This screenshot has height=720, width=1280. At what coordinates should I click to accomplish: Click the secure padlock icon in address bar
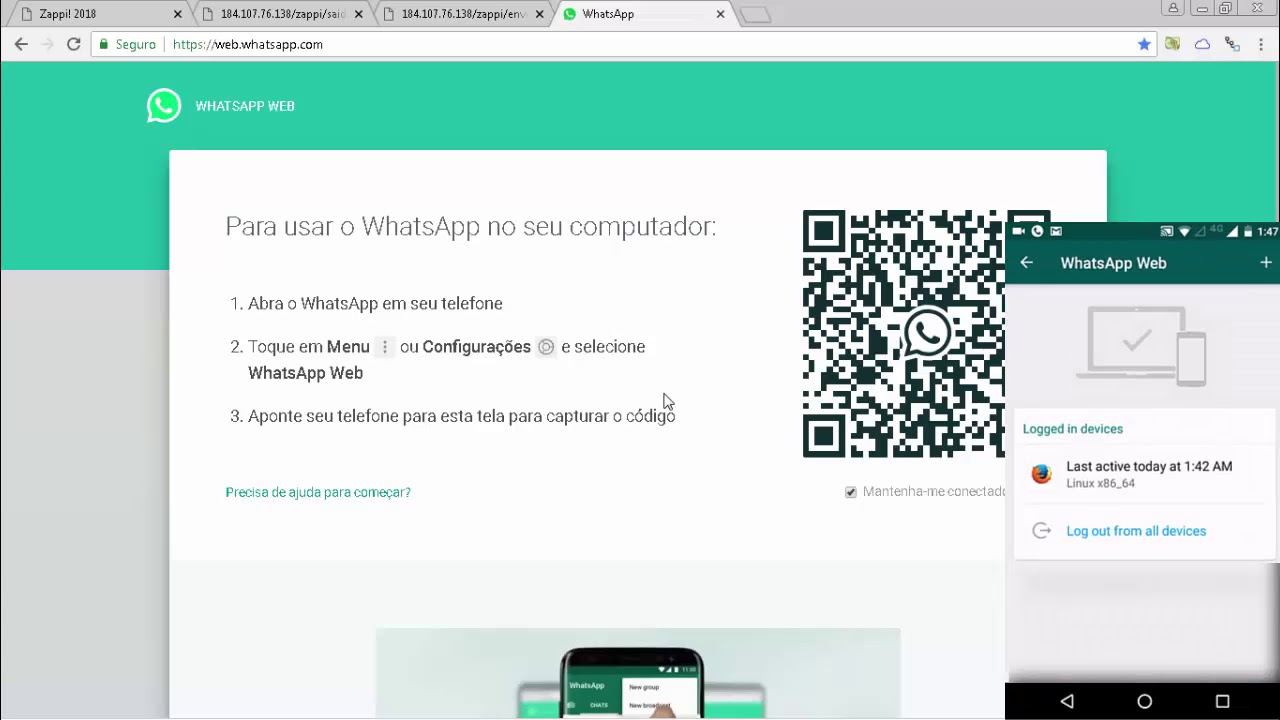(x=103, y=44)
